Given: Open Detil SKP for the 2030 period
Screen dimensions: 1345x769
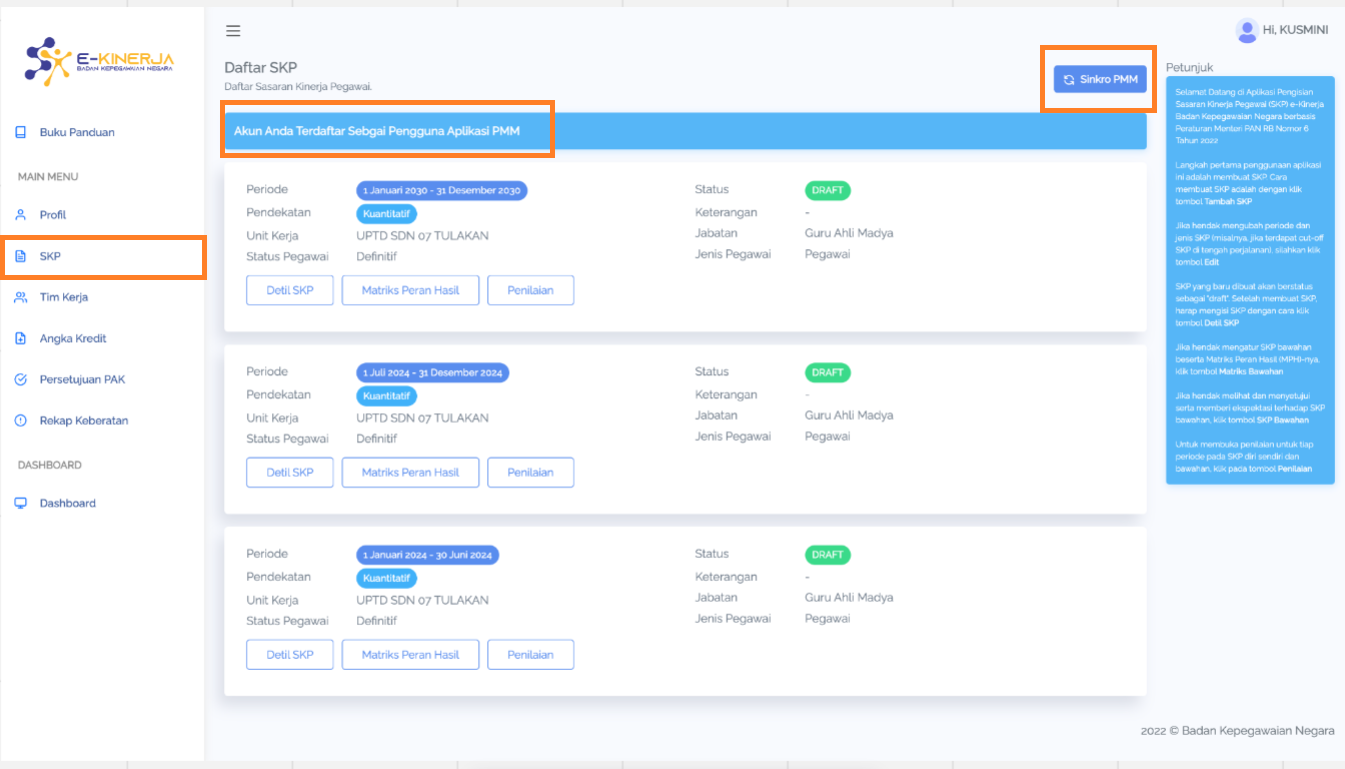Looking at the screenshot, I should 290,290.
